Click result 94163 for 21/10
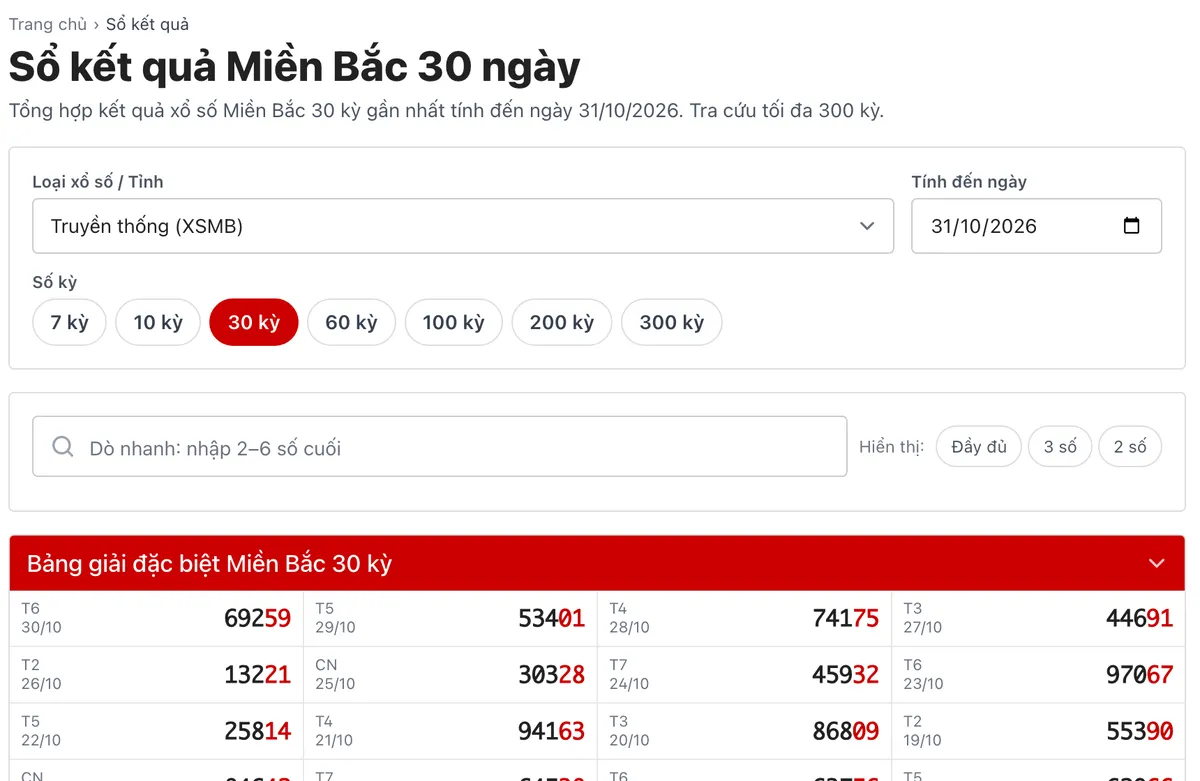The width and height of the screenshot is (1200, 781). pos(551,731)
